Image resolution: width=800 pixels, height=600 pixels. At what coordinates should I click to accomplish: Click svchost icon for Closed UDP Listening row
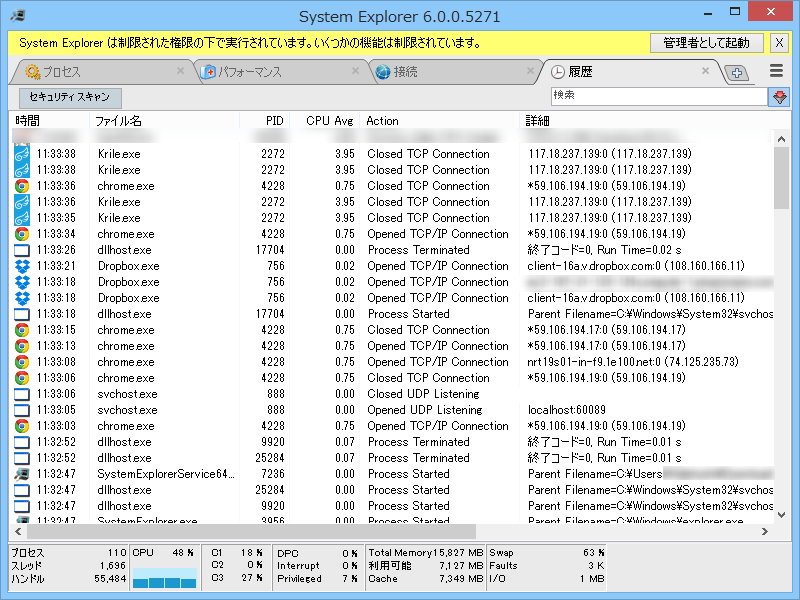point(21,394)
